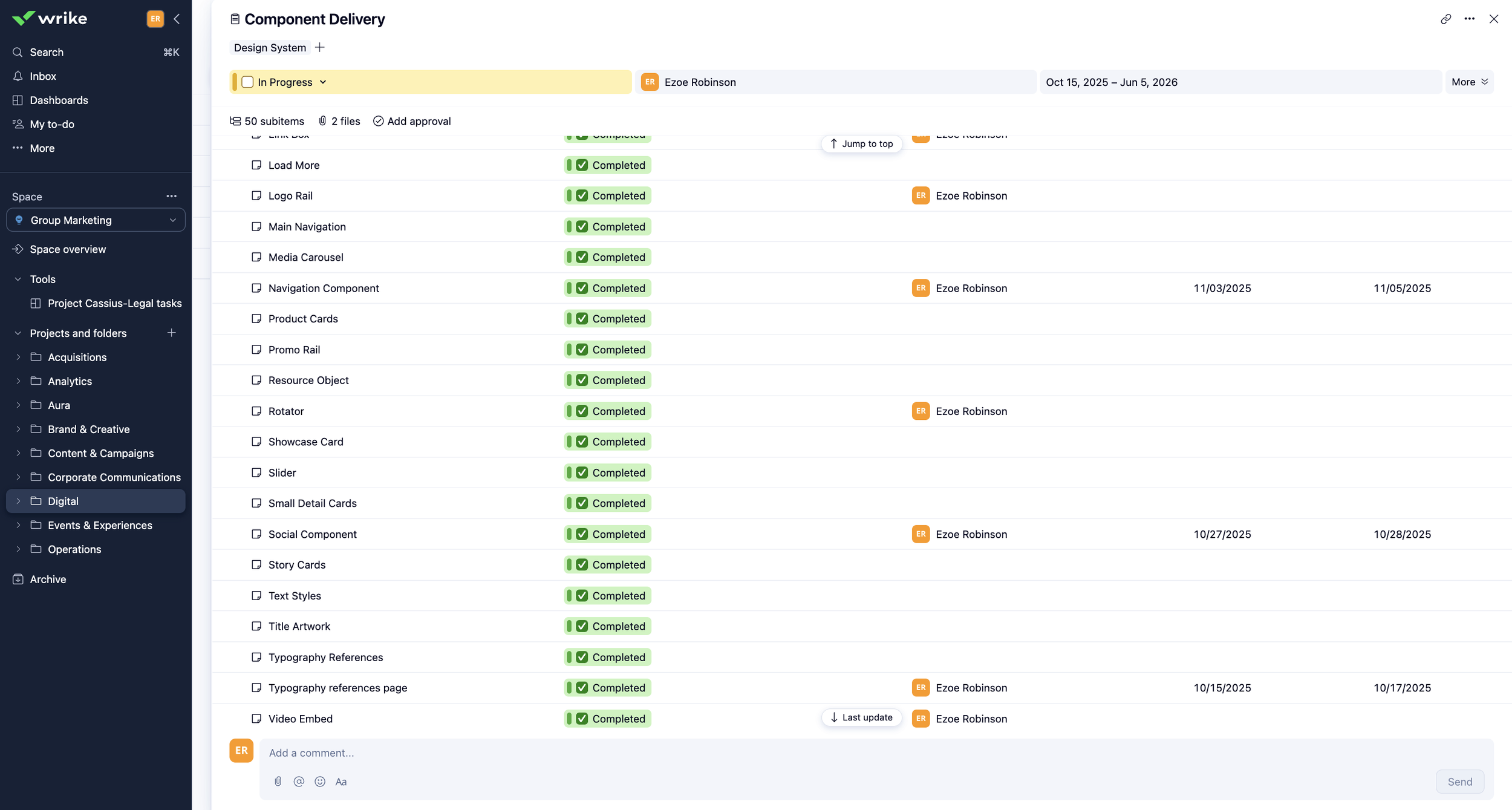This screenshot has width=1512, height=810.
Task: Click the attachment paperclip icon in comment box
Action: [278, 781]
